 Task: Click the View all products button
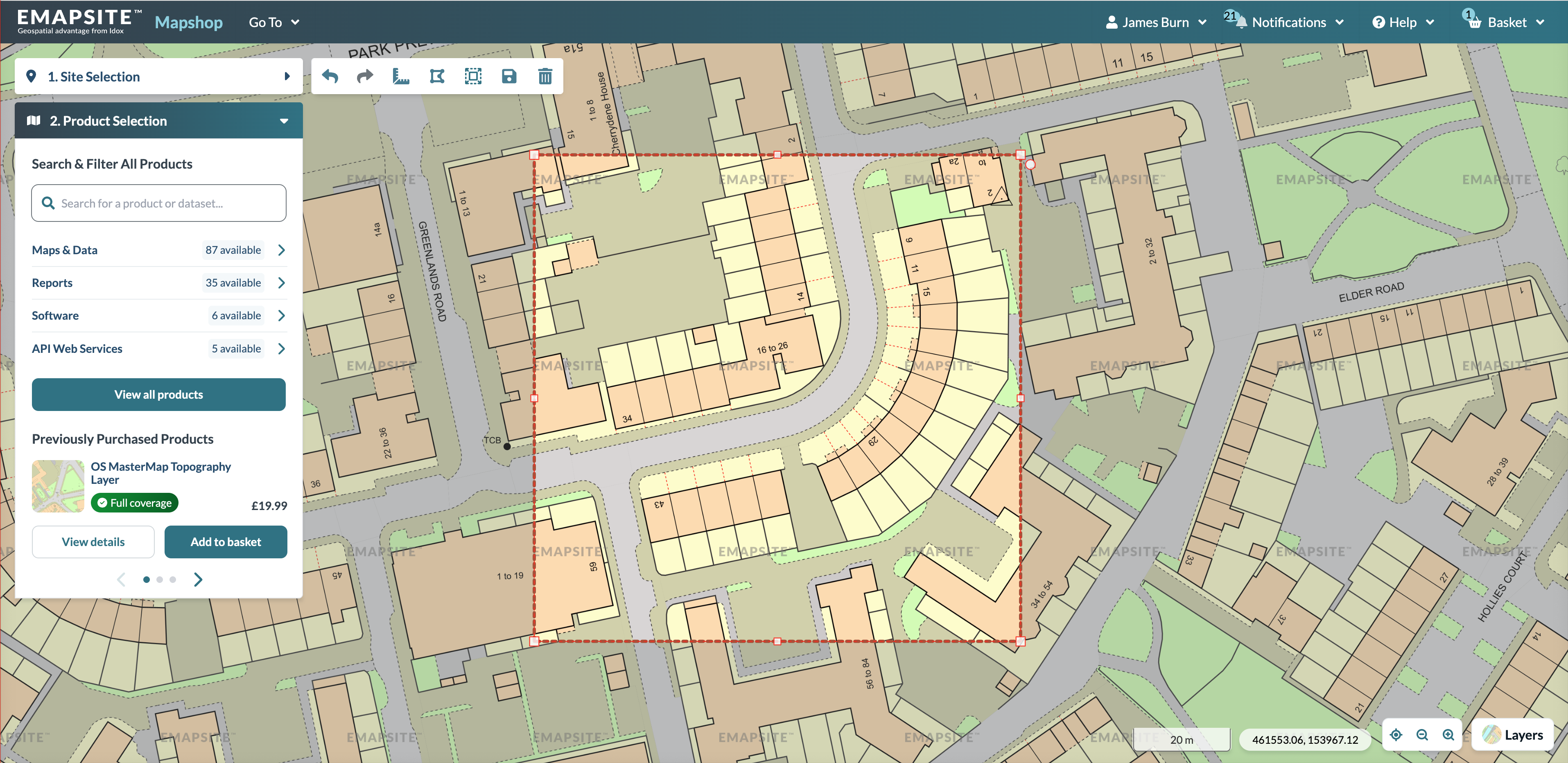(x=158, y=394)
